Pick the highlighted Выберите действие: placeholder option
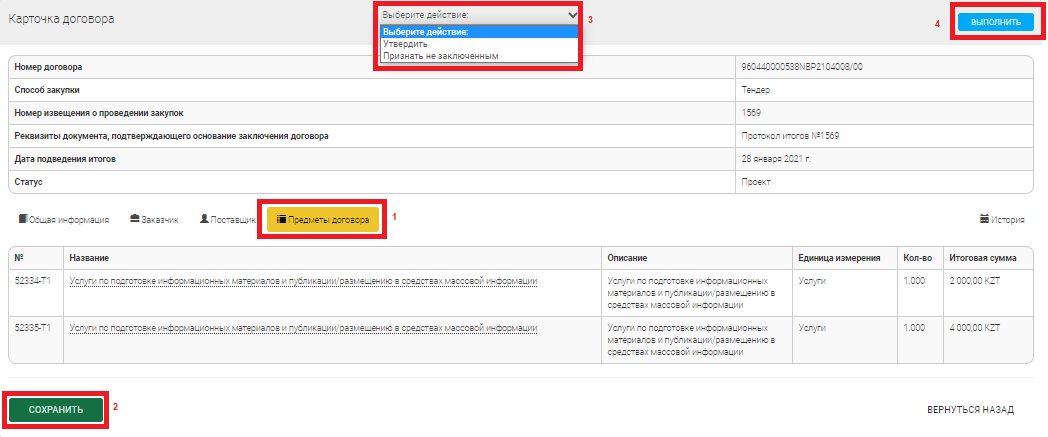Image resolution: width=1048 pixels, height=437 pixels. click(425, 32)
